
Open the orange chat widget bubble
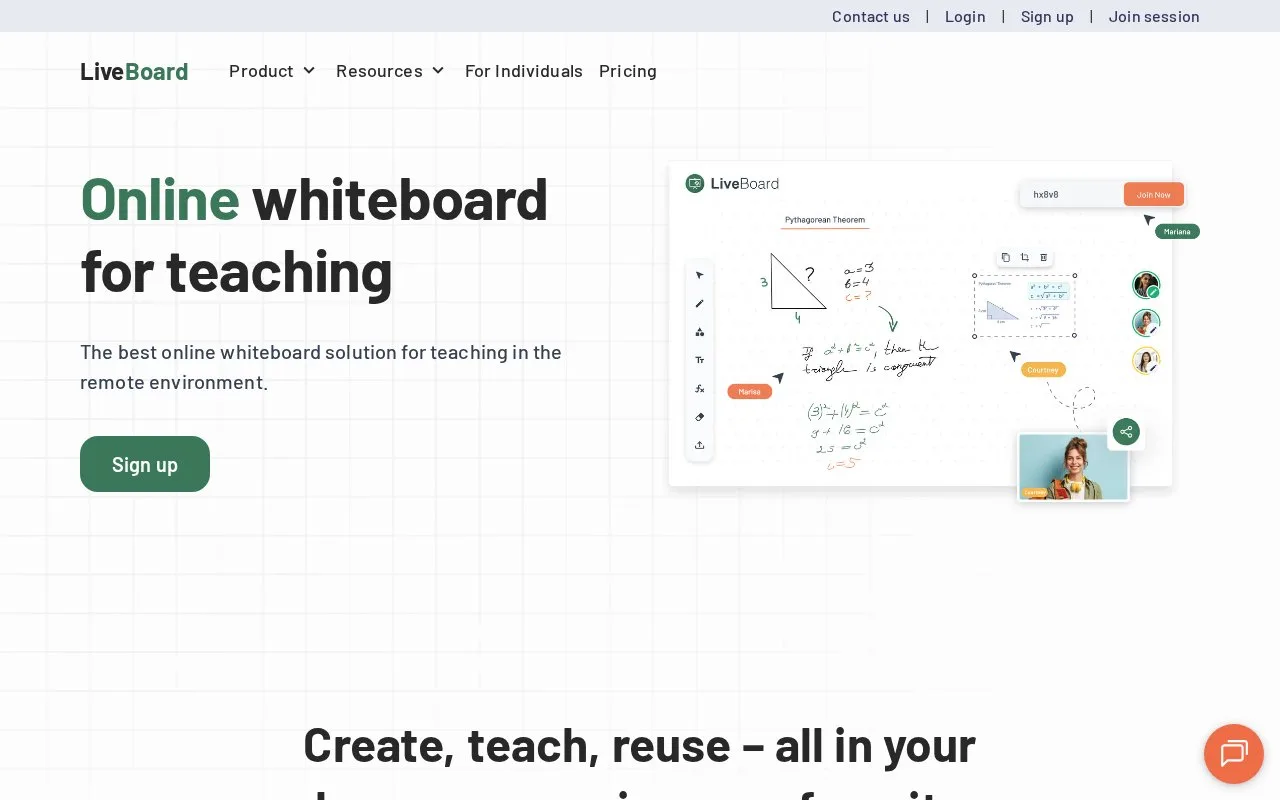[1234, 754]
